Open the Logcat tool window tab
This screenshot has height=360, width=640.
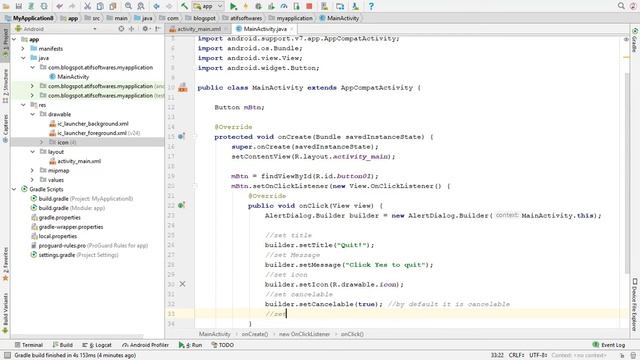click(x=97, y=345)
